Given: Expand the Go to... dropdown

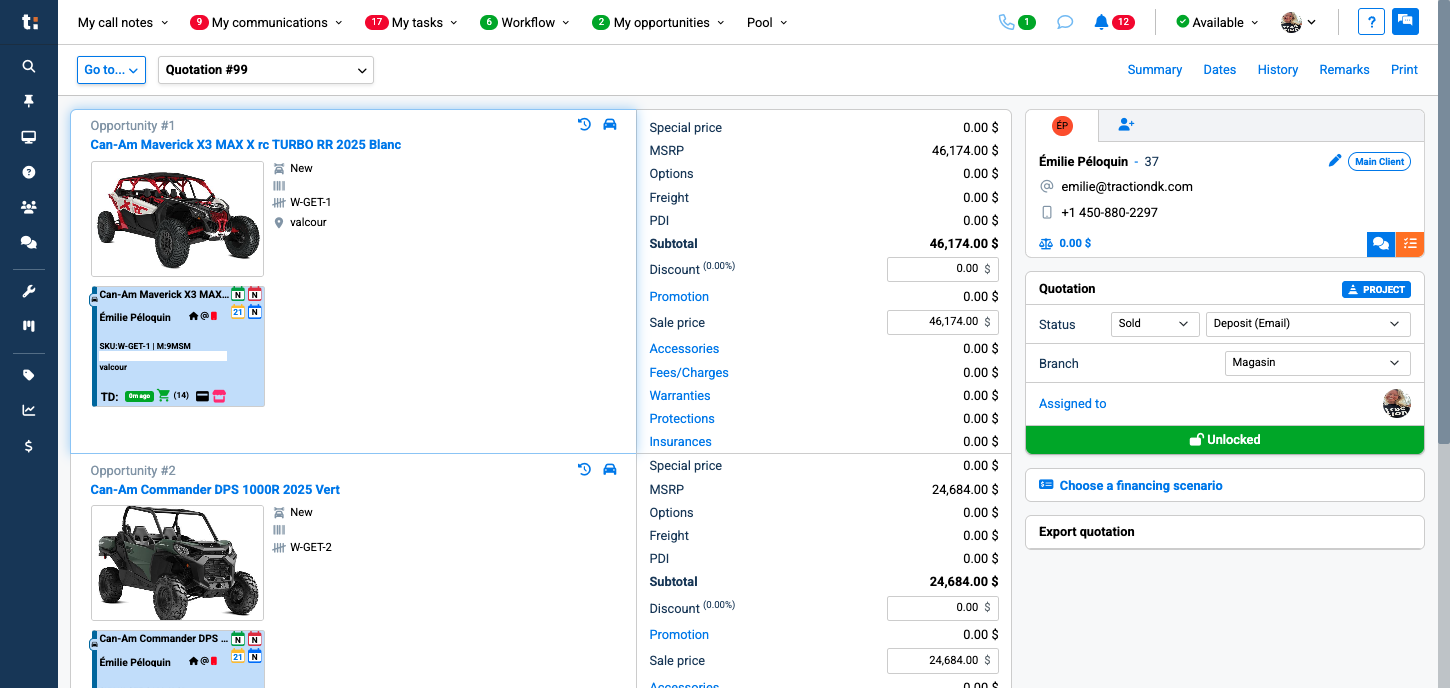Looking at the screenshot, I should pos(112,70).
